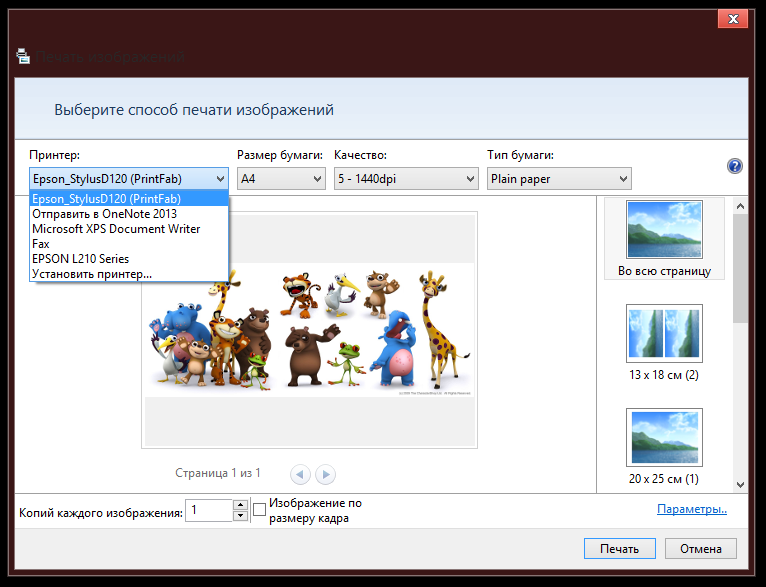766x587 pixels.
Task: Click the Печать button
Action: (x=619, y=549)
